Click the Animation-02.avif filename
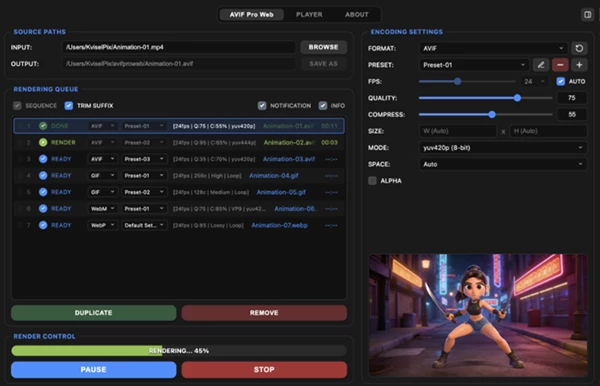 point(289,142)
